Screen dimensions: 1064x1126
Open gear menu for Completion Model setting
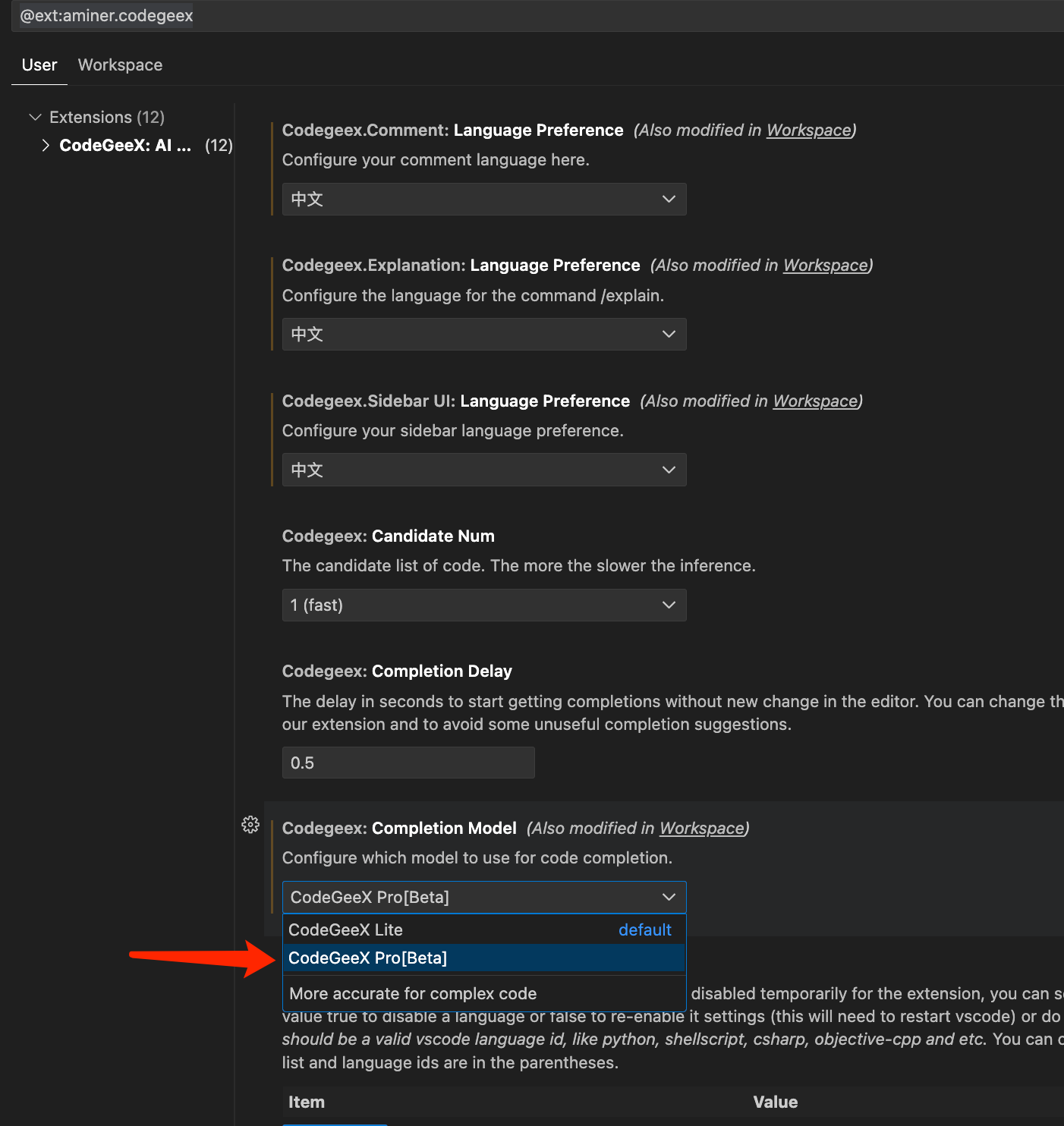pyautogui.click(x=250, y=825)
